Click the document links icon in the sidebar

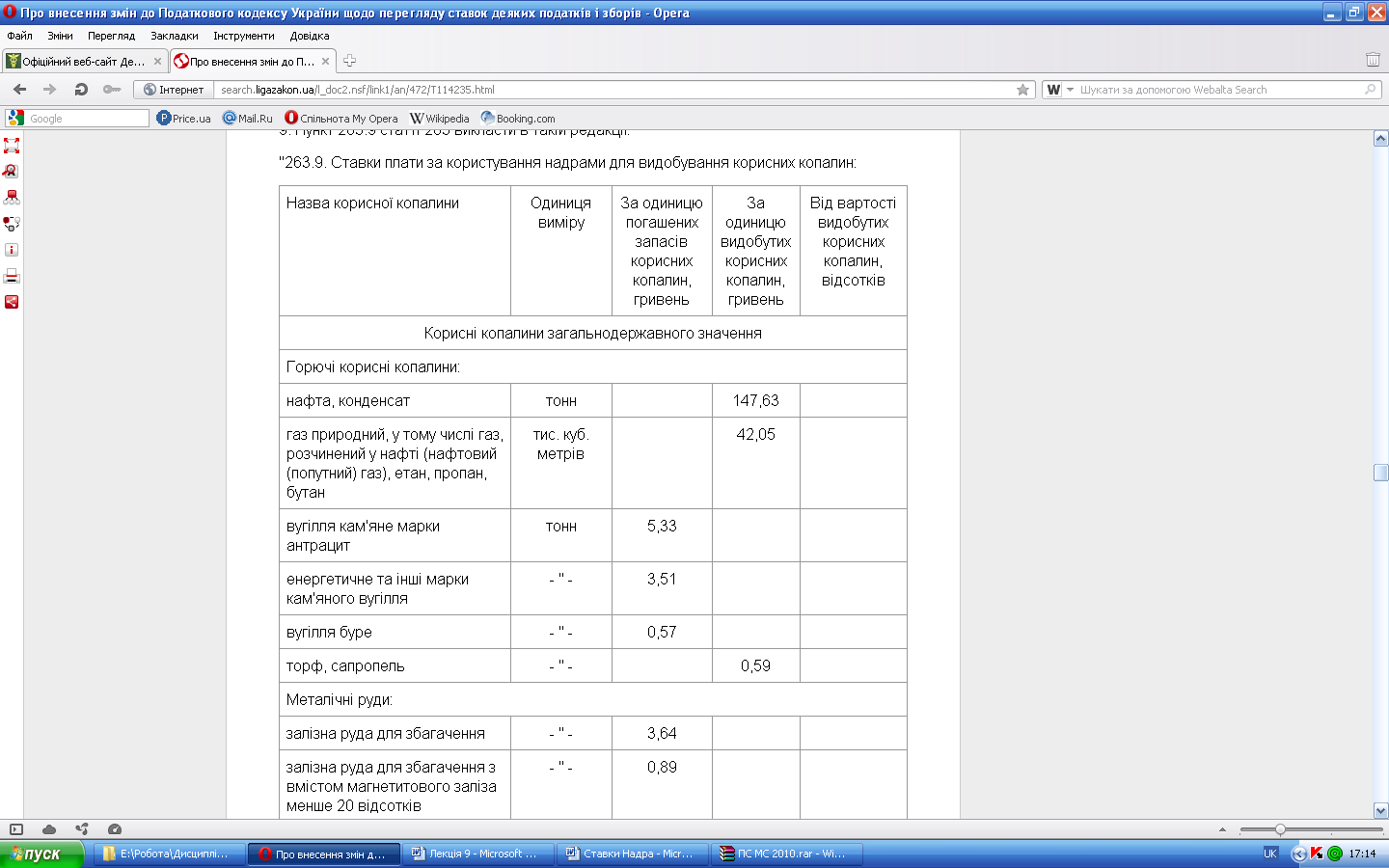[x=12, y=224]
